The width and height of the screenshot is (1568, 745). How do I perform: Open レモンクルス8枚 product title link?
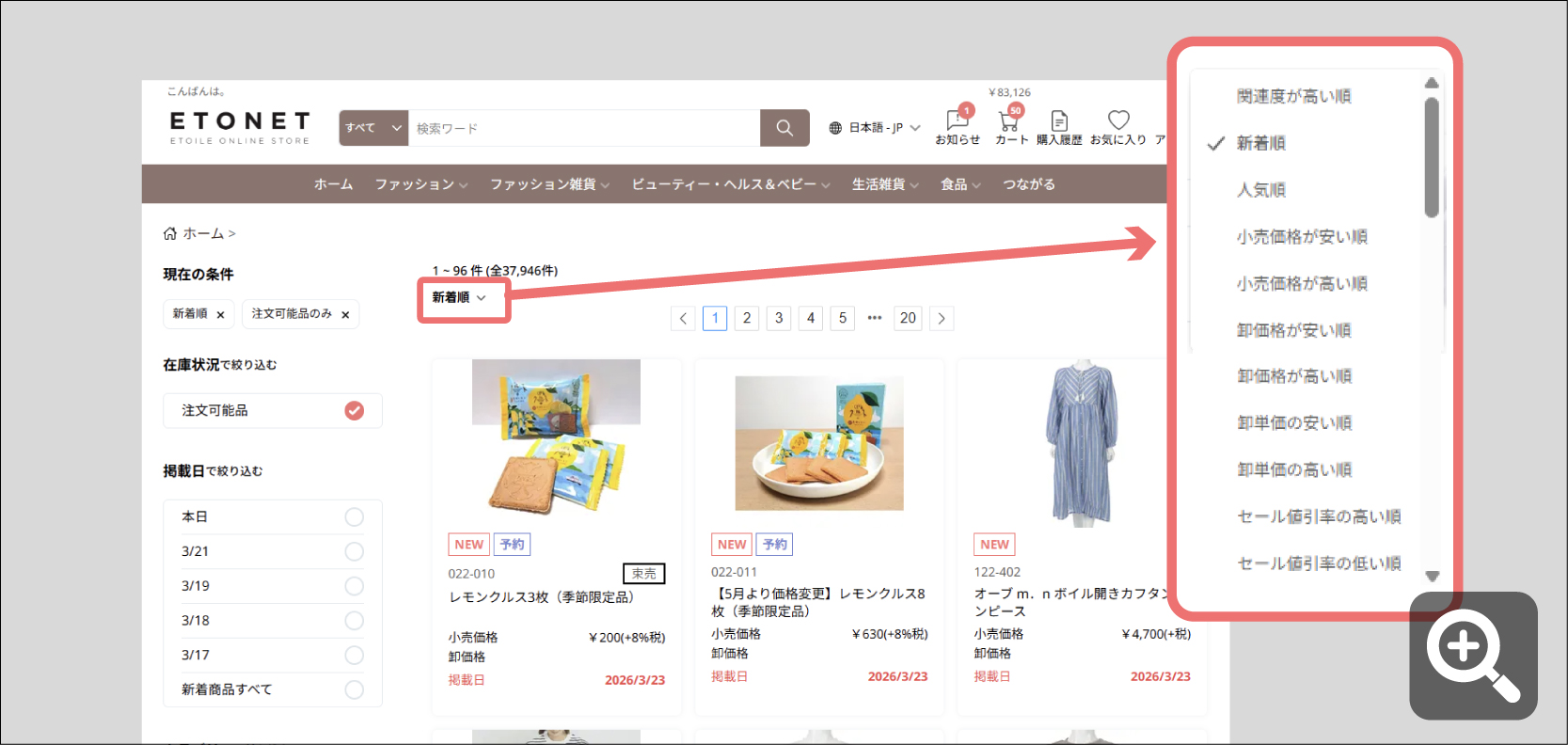(x=818, y=602)
